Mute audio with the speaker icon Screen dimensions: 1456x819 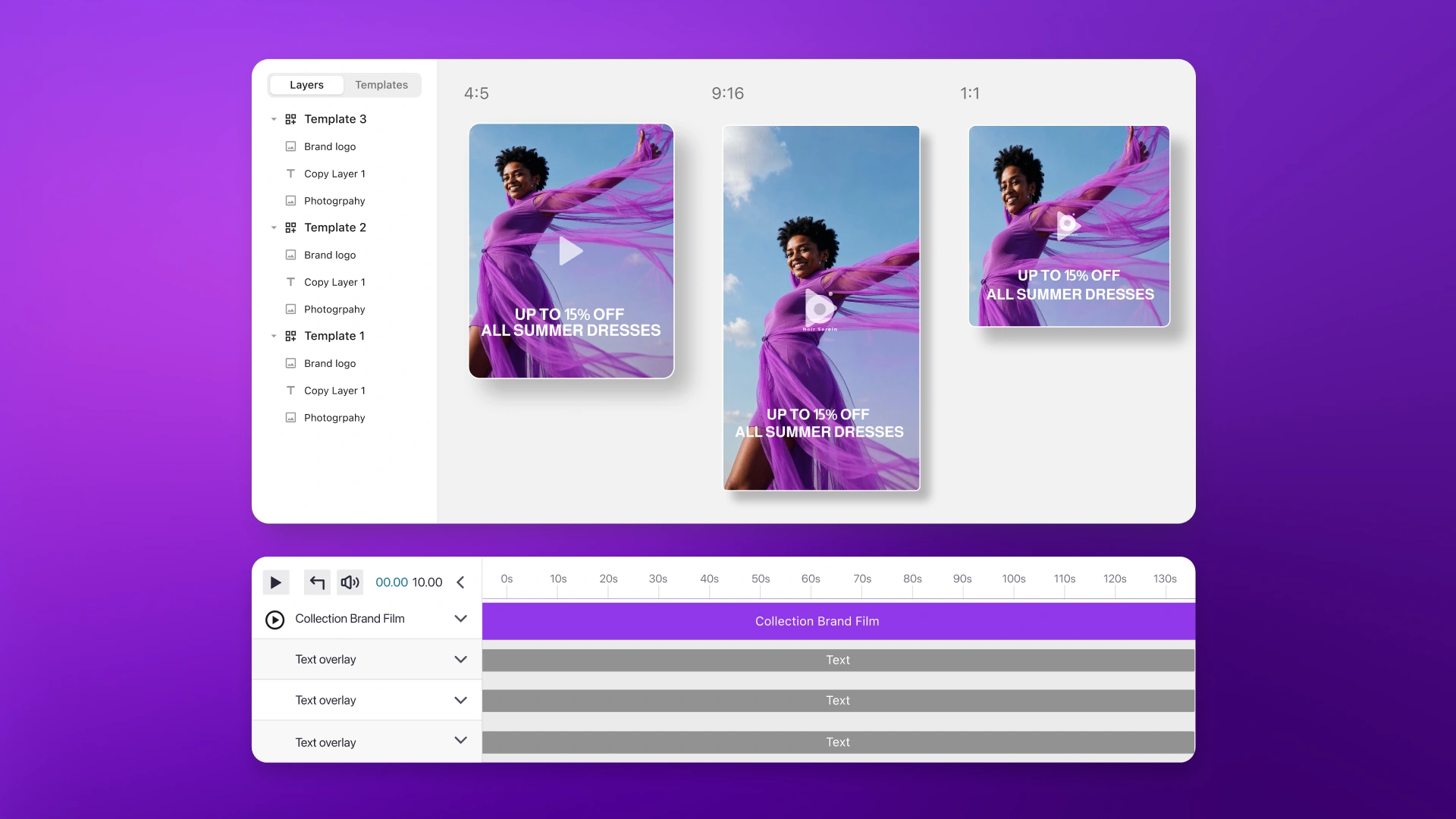(350, 582)
